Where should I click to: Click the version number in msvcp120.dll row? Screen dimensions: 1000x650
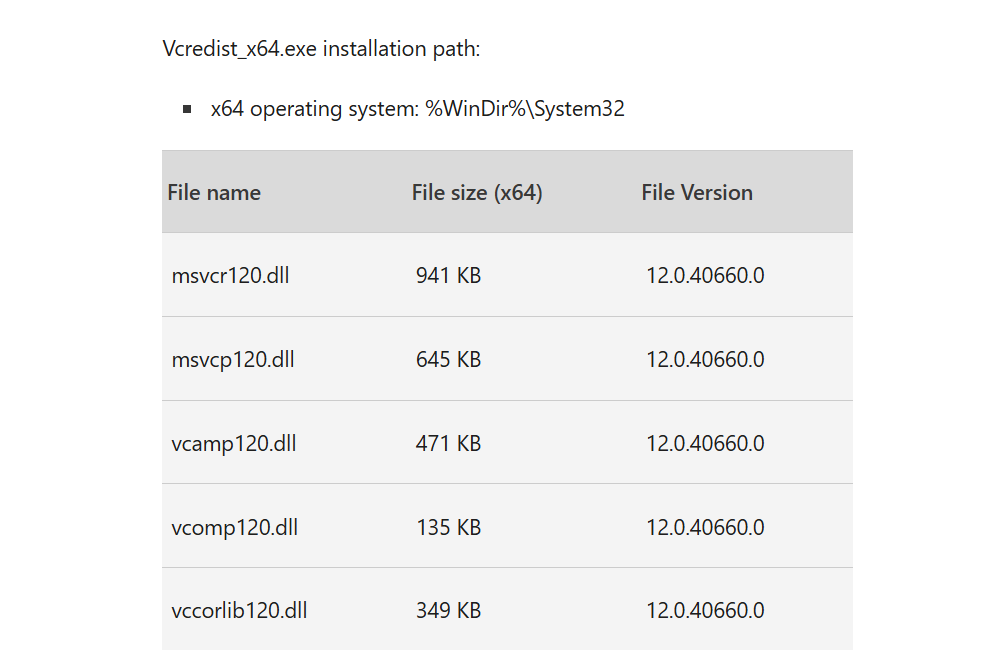[x=705, y=360]
